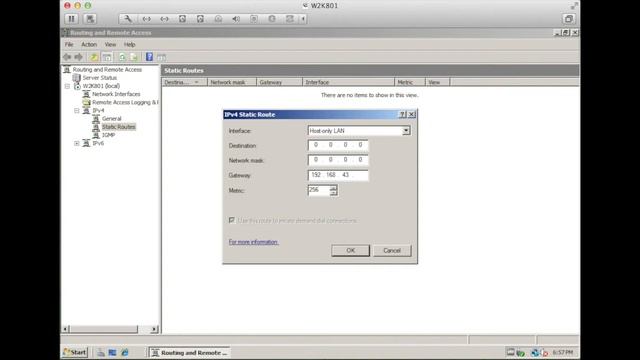
Task: Go back using the MMC back arrow
Action: tap(67, 57)
